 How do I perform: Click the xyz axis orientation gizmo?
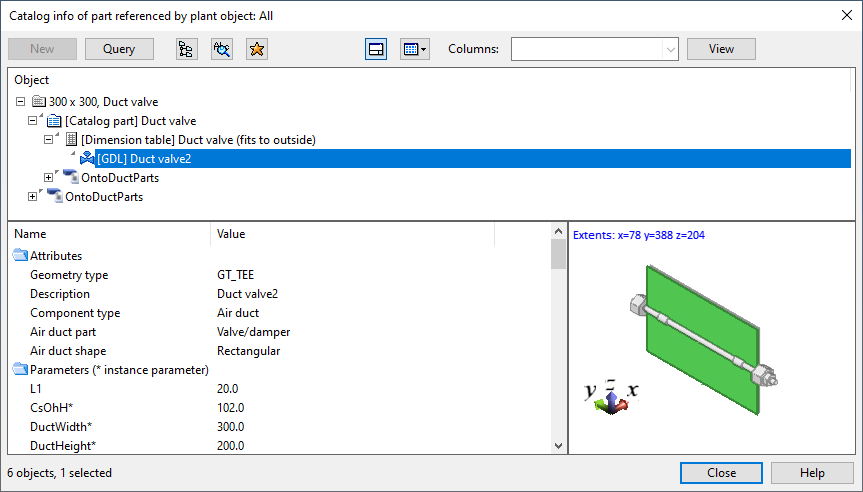coord(610,396)
